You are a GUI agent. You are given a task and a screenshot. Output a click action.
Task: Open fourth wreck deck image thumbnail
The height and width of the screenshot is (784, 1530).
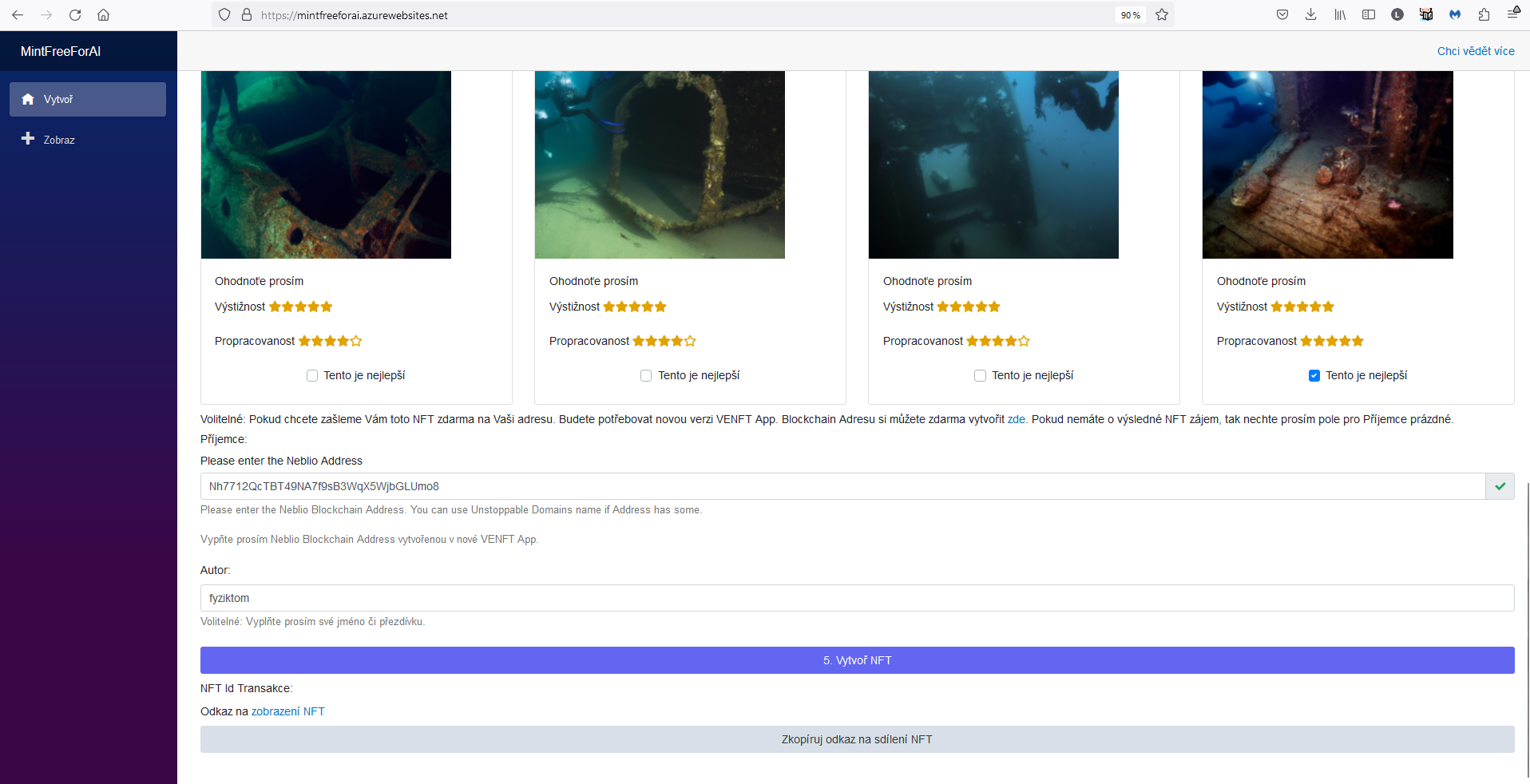point(1327,164)
